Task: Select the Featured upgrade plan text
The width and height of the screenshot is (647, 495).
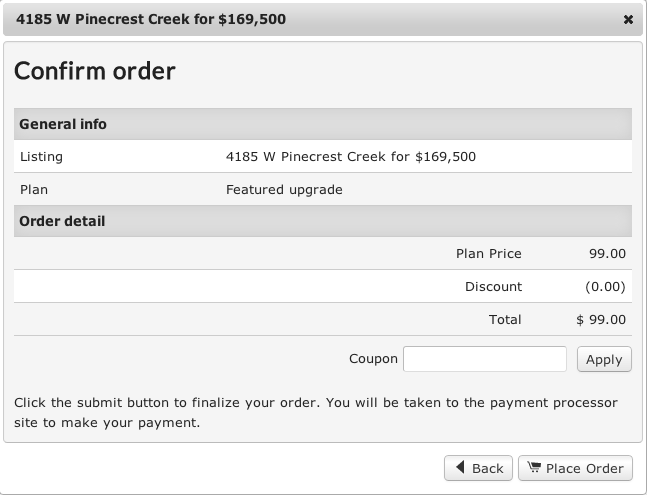Action: tap(284, 189)
